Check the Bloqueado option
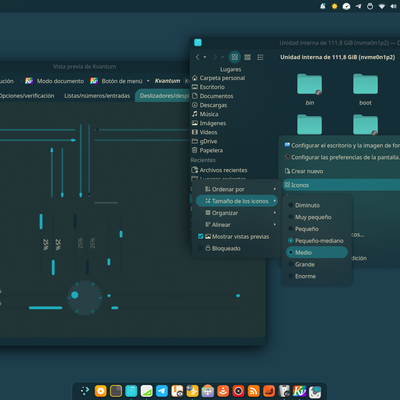Screen dimensions: 400x400 [x=201, y=248]
